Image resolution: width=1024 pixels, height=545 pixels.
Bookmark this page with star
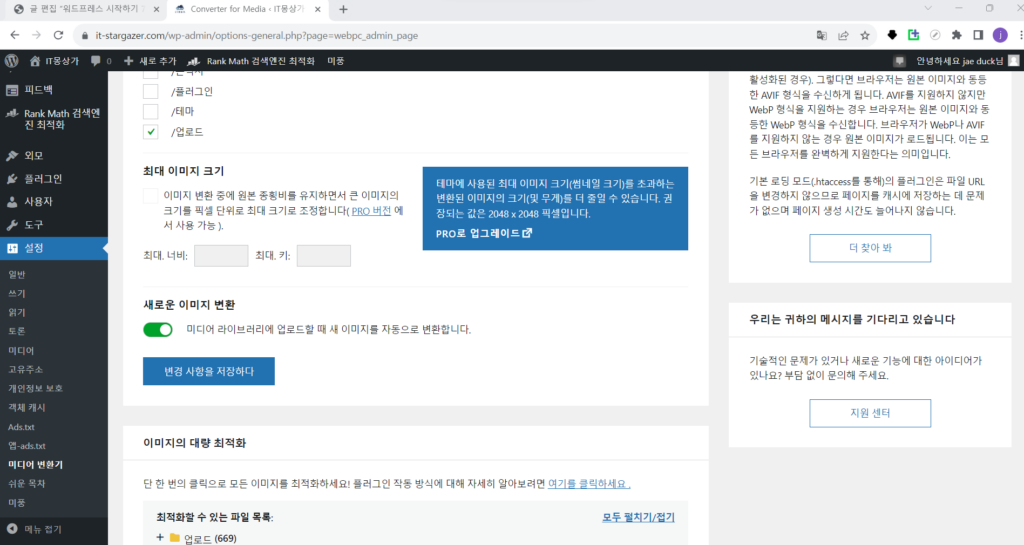click(865, 35)
